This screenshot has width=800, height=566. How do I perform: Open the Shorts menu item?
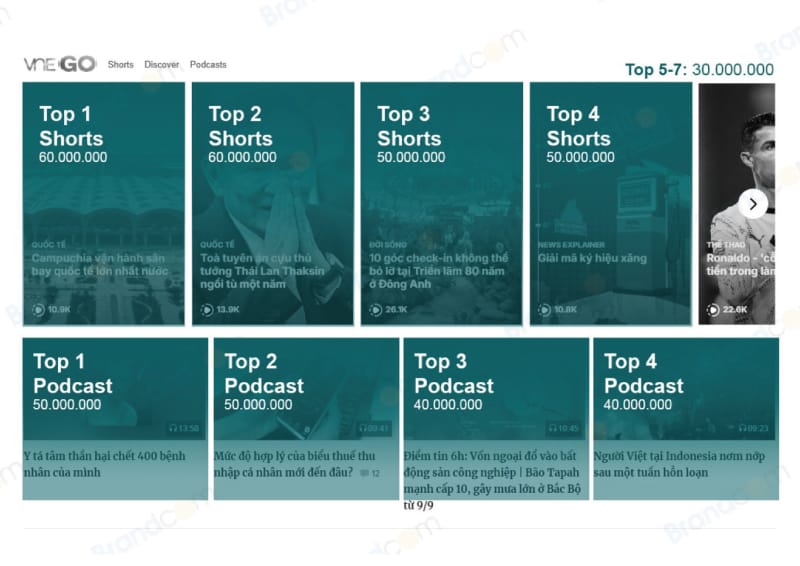tap(121, 65)
